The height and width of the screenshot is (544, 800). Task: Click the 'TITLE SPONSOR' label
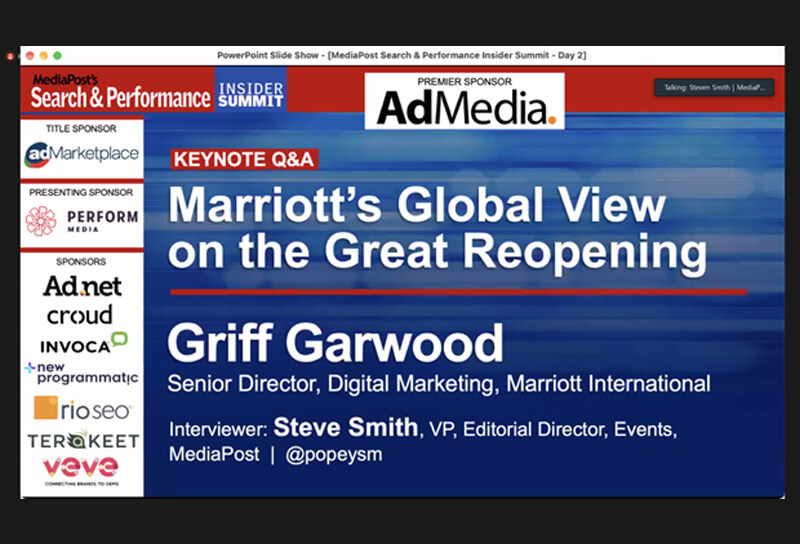tap(81, 129)
